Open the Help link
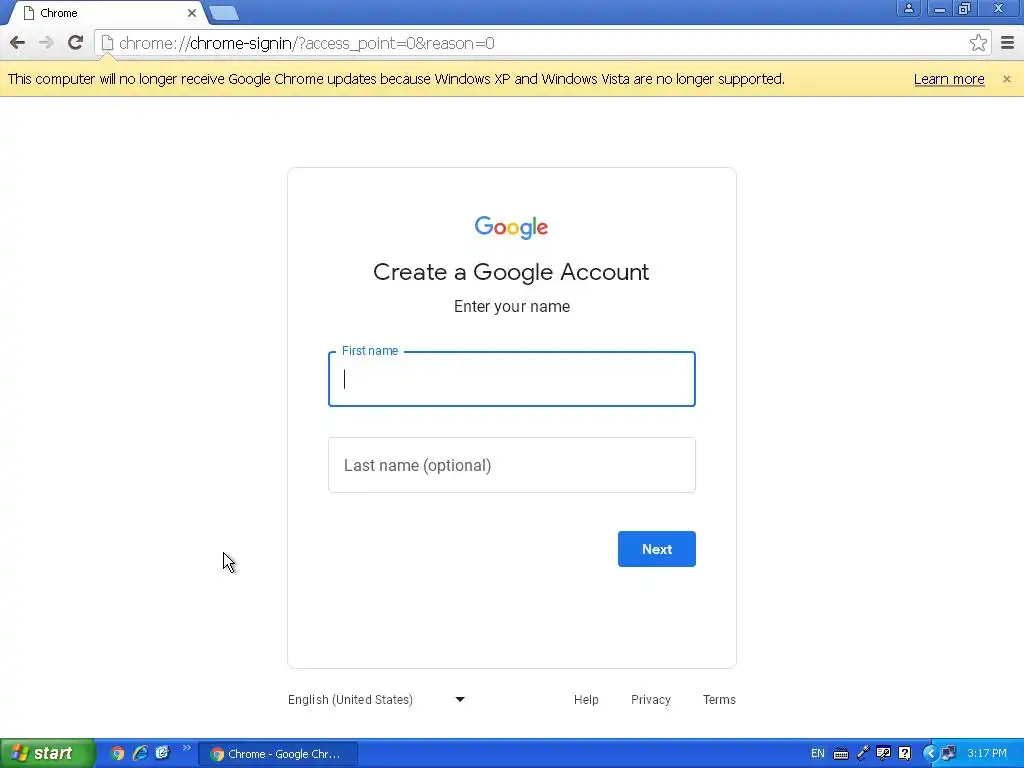Viewport: 1024px width, 768px height. [586, 699]
